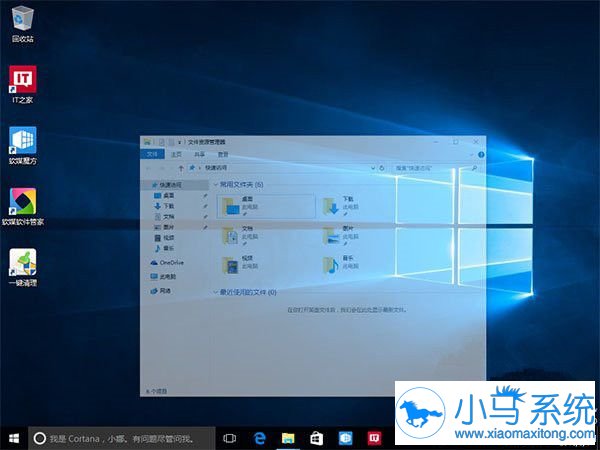
Task: Select 此电脑 in the navigation pane
Action: (163, 277)
